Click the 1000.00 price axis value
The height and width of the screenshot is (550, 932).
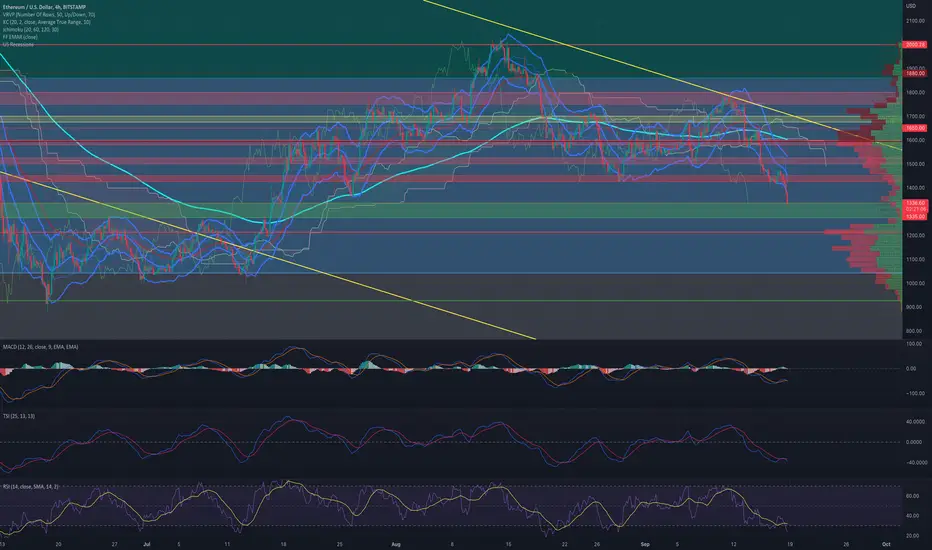pos(915,283)
